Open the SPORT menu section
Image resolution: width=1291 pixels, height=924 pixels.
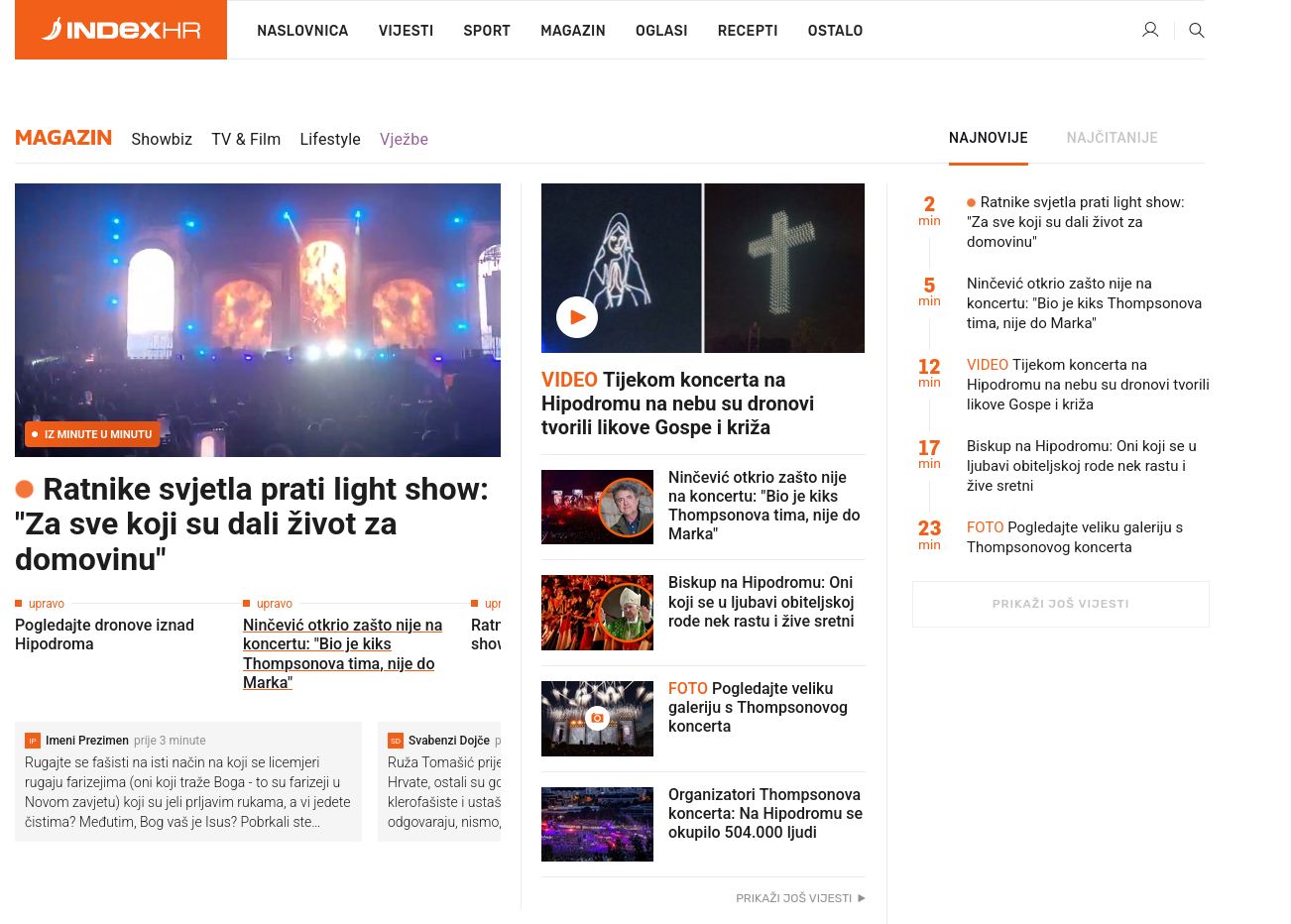click(487, 31)
